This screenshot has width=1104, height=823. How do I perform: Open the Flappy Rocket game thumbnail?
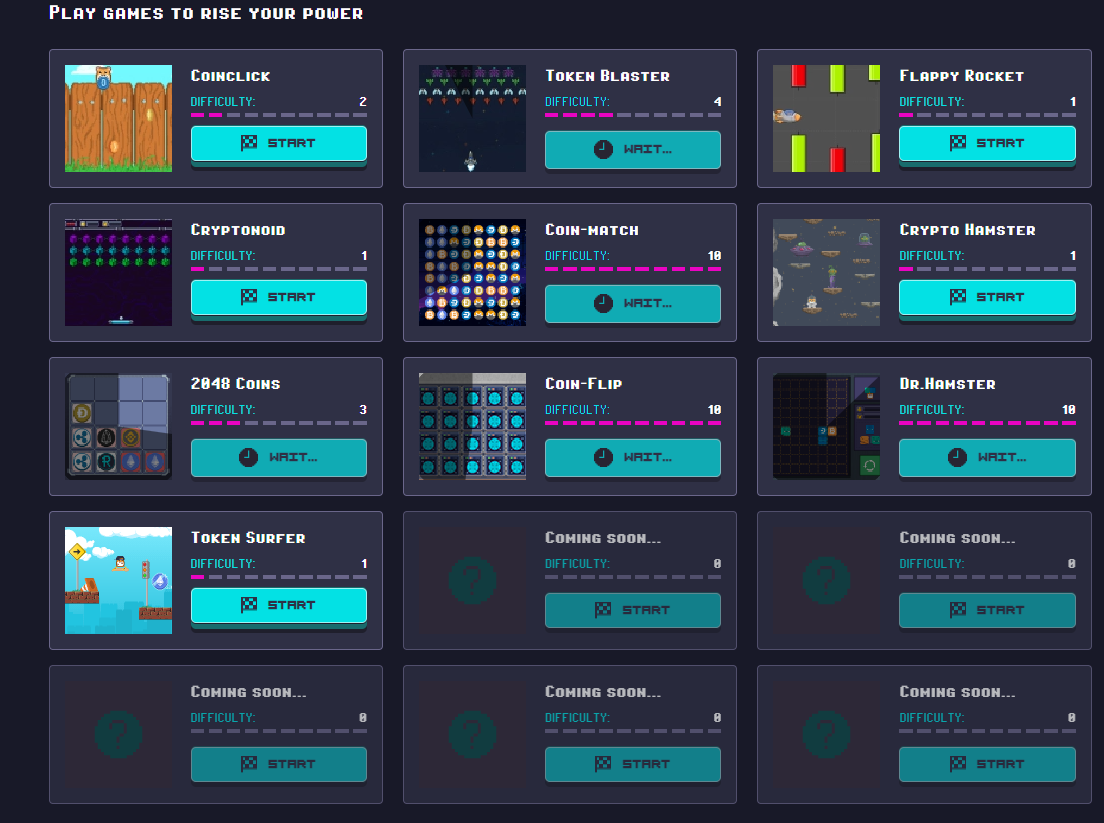[827, 118]
